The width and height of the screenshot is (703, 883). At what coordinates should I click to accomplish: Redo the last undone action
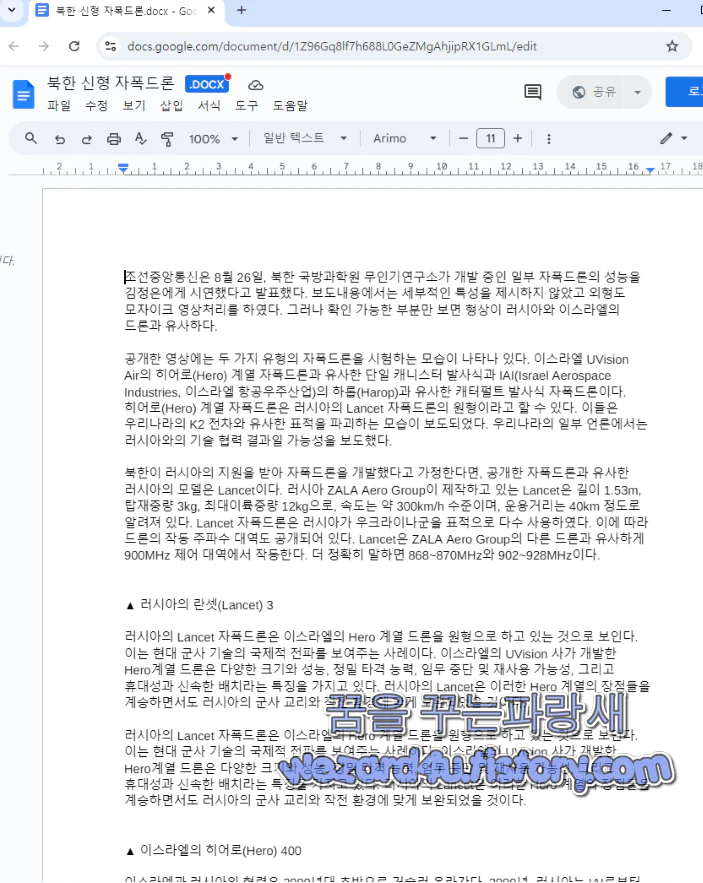[87, 139]
